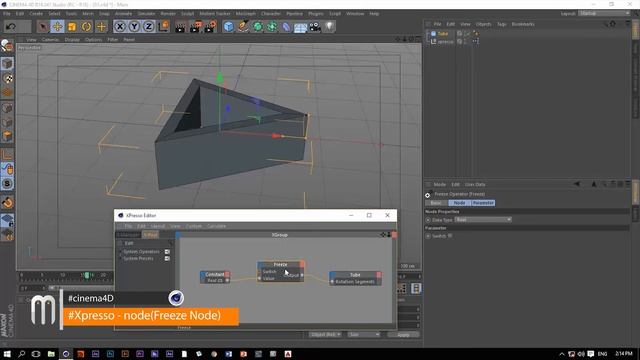Open the Data Type dropdown
The height and width of the screenshot is (360, 640).
(483, 220)
